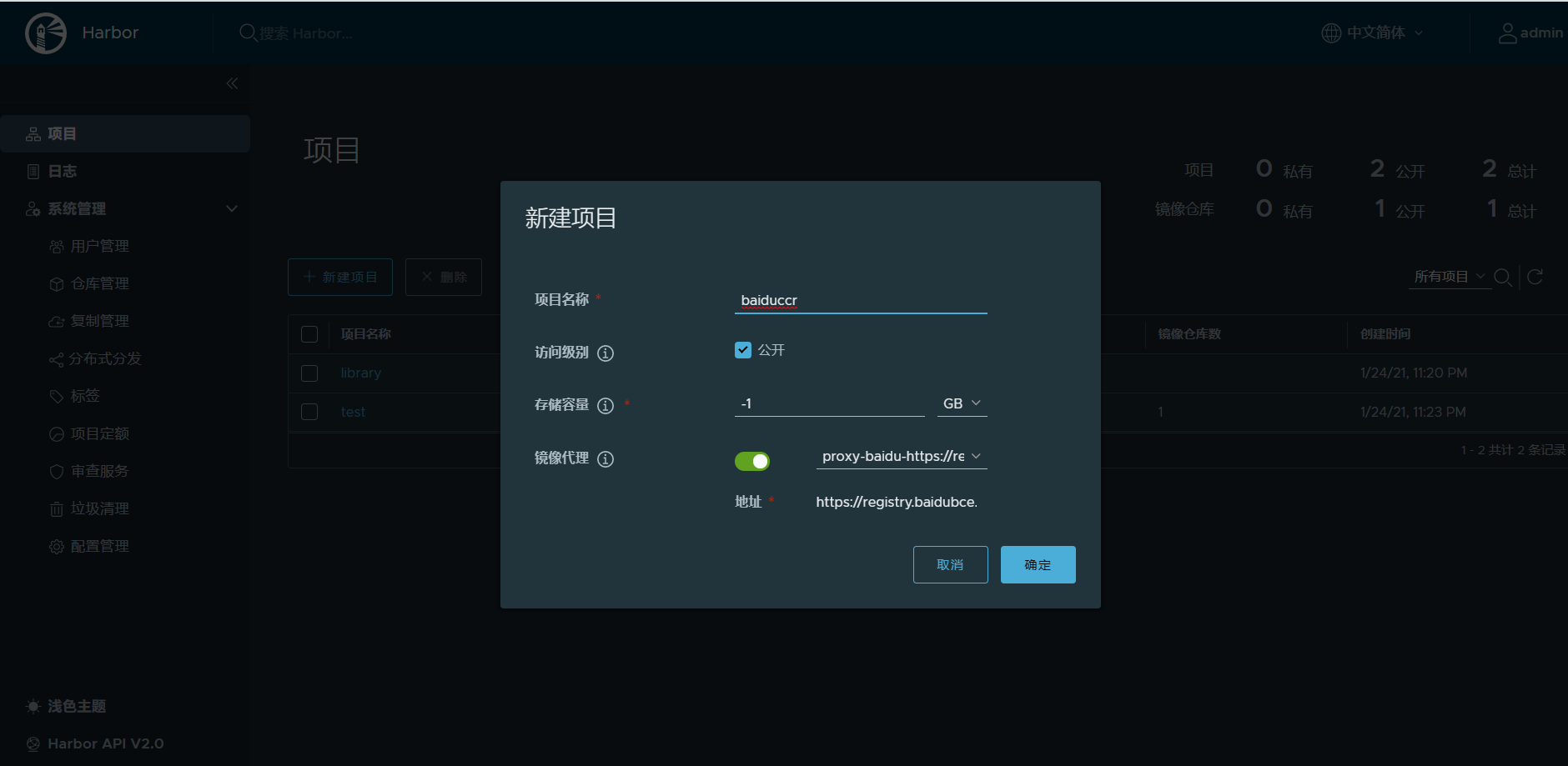
Task: Open the library project link
Action: pos(361,373)
